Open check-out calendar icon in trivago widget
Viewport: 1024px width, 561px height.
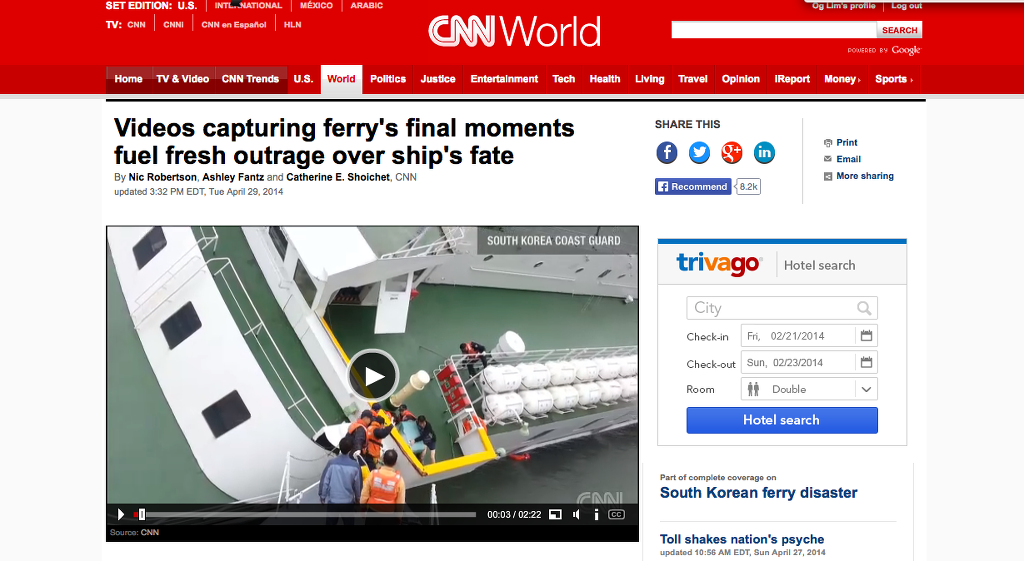[x=866, y=362]
